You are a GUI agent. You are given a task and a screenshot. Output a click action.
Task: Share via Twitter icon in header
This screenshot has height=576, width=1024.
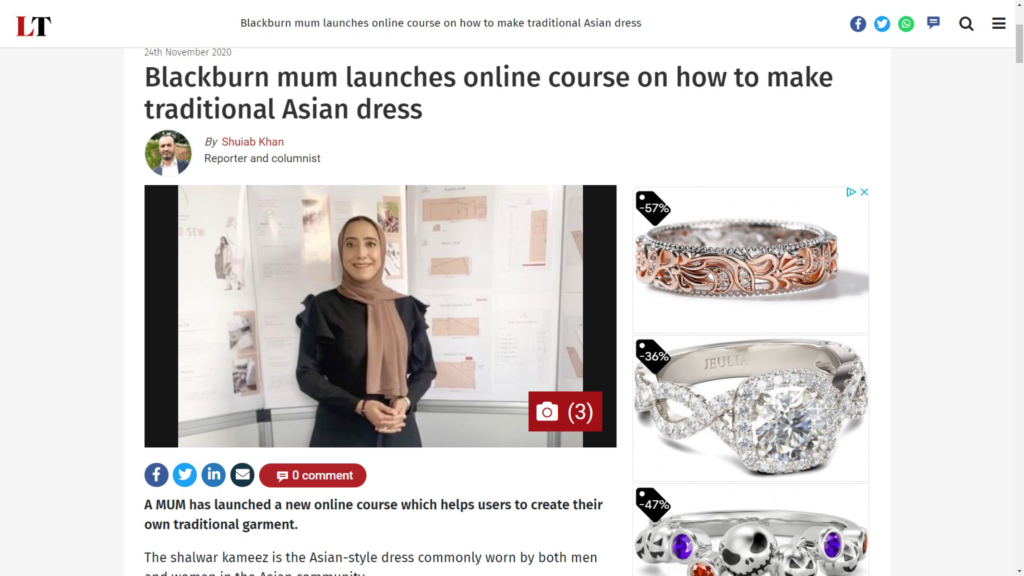pyautogui.click(x=882, y=24)
